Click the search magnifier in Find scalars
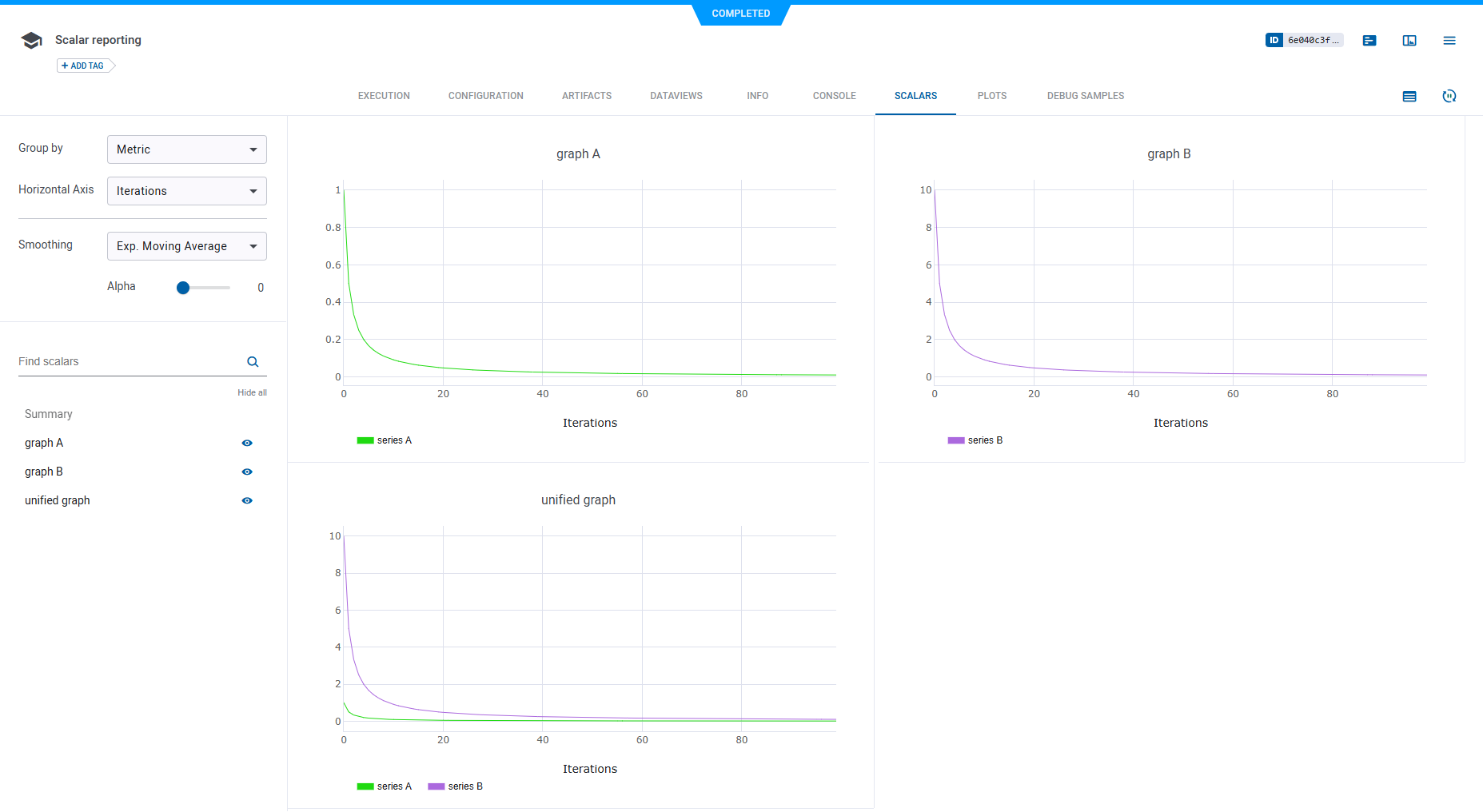Viewport: 1483px width, 812px height. point(253,362)
